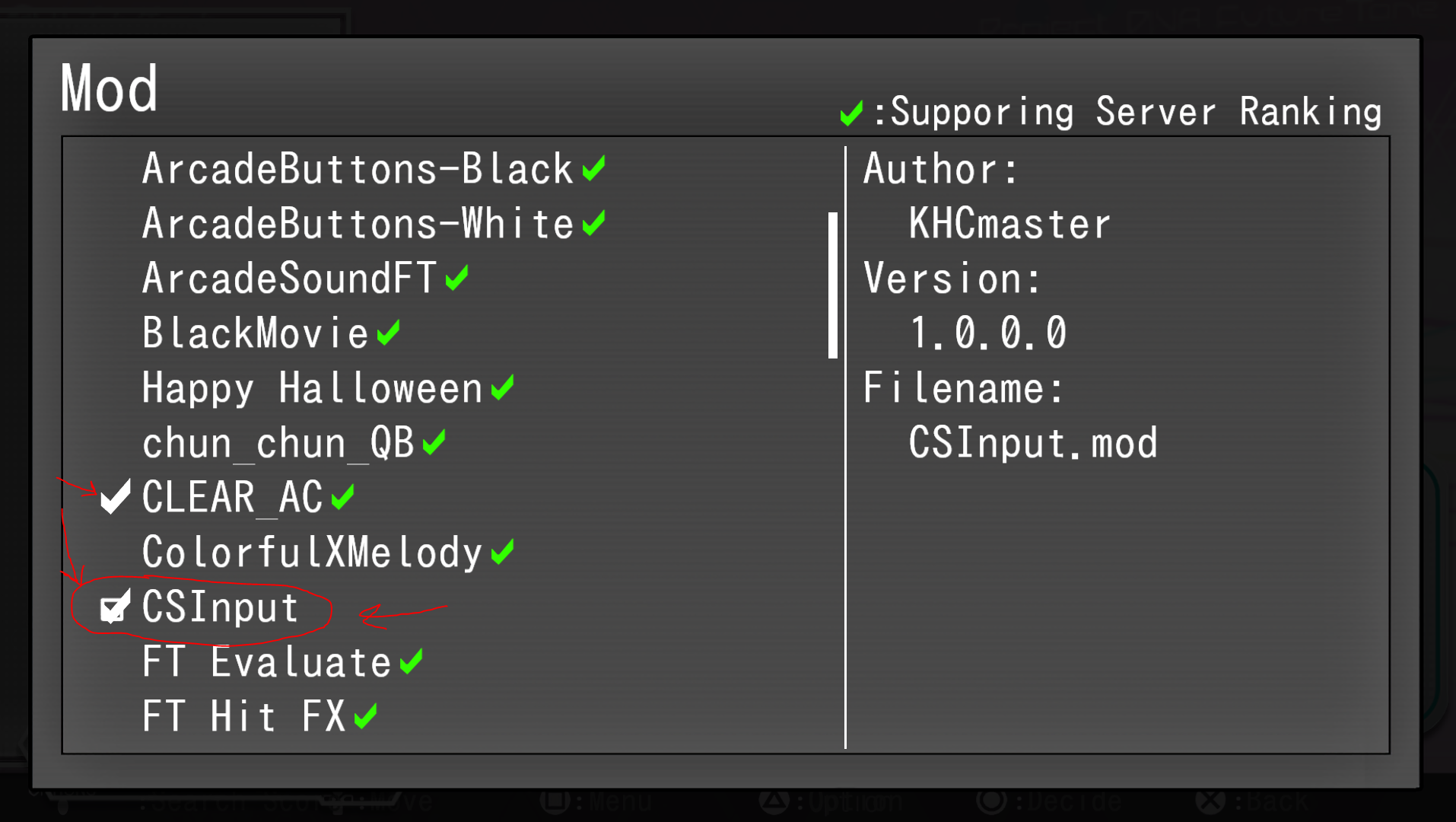Viewport: 1456px width, 822px height.
Task: Click the mod list scrollbar thumb
Action: pyautogui.click(x=833, y=285)
